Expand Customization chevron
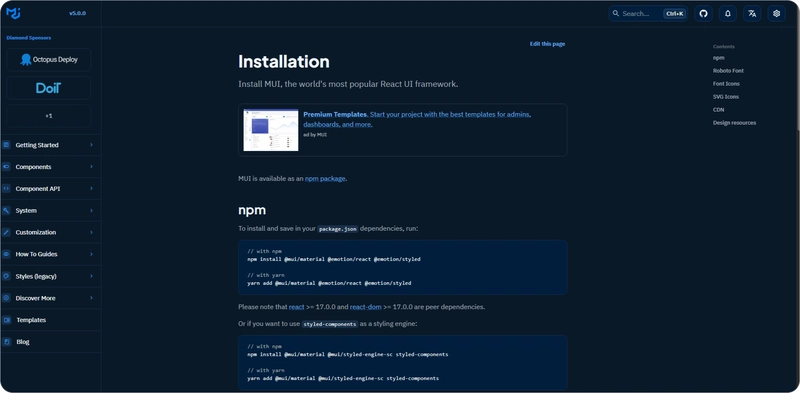 click(91, 232)
